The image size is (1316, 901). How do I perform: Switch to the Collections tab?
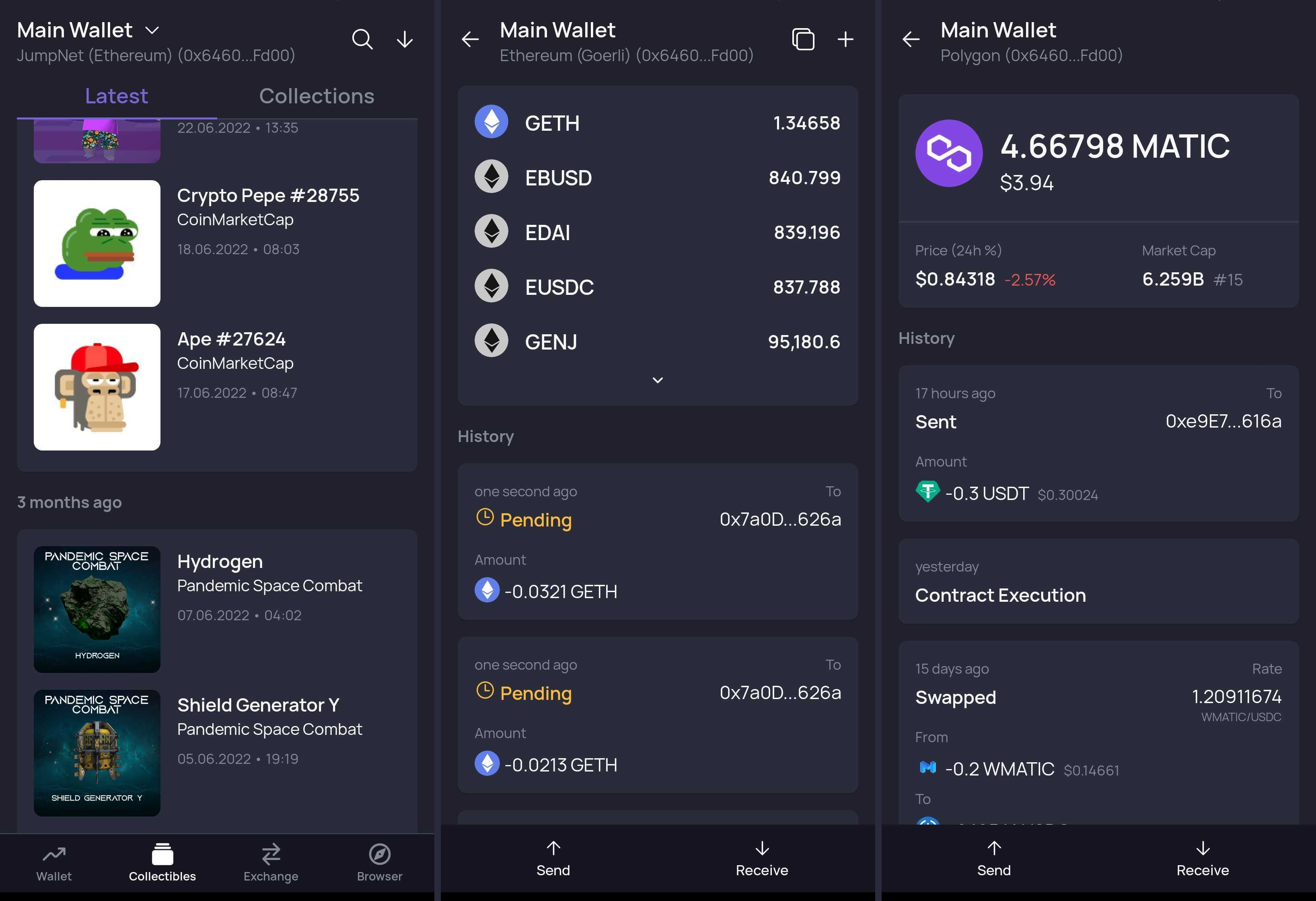[317, 96]
